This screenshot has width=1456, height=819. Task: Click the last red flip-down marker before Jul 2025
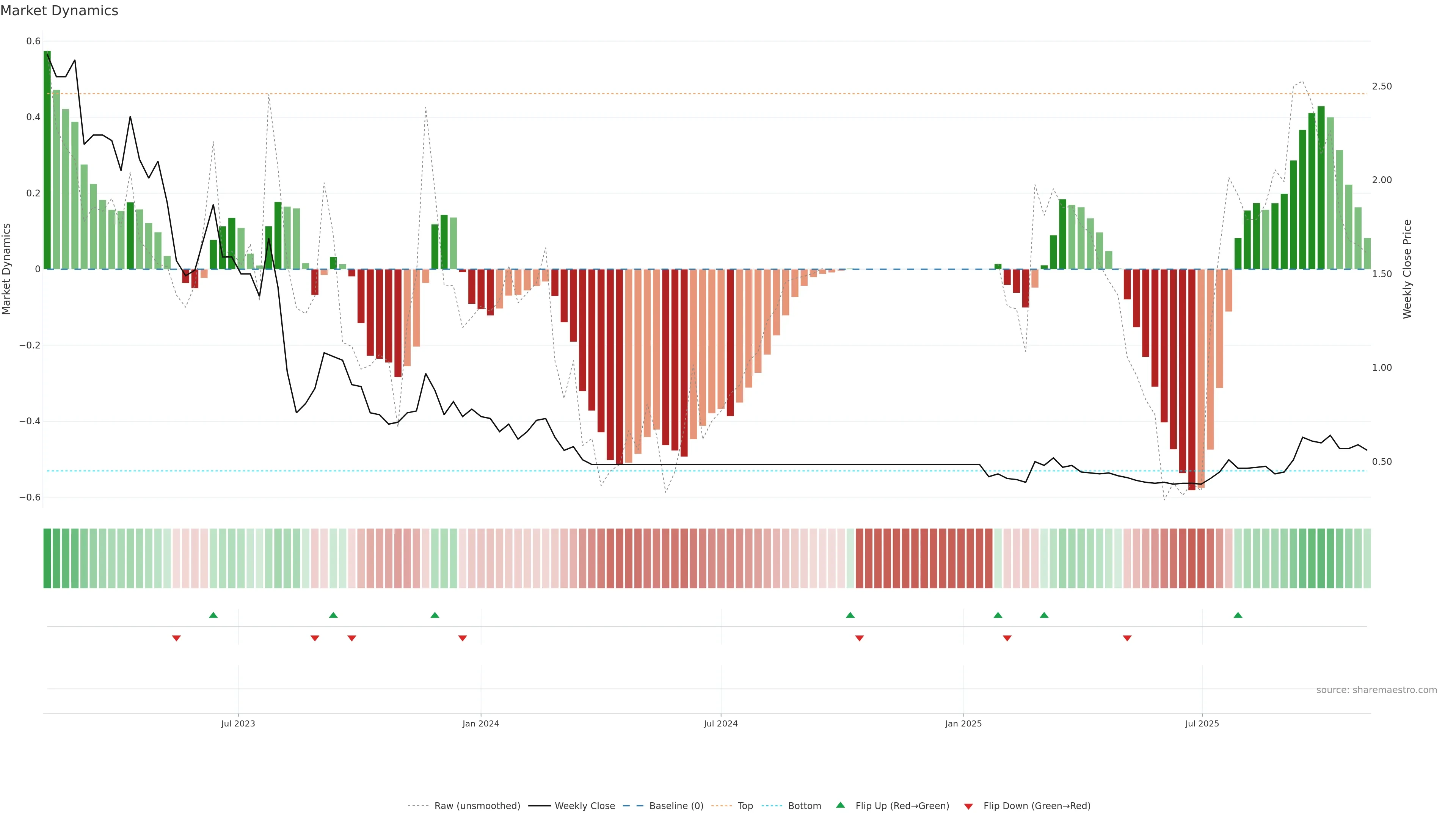click(1127, 638)
